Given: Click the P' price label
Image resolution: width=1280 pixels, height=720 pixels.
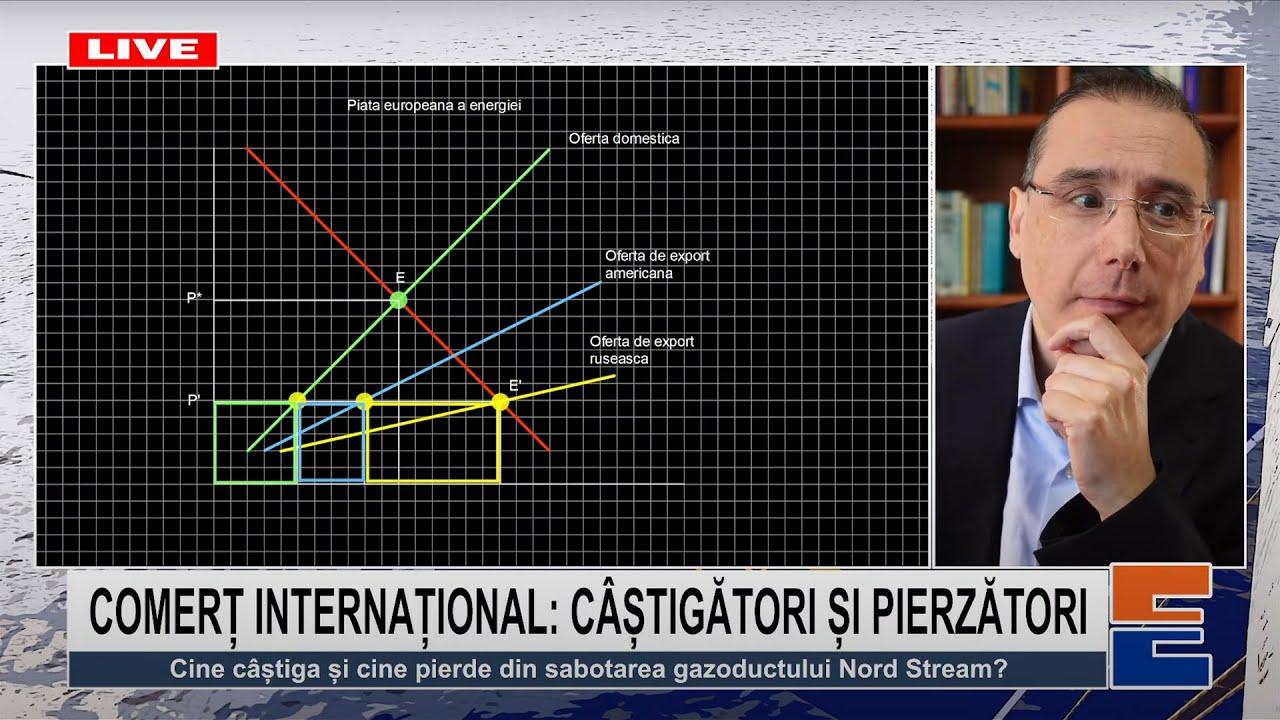Looking at the screenshot, I should click(193, 401).
